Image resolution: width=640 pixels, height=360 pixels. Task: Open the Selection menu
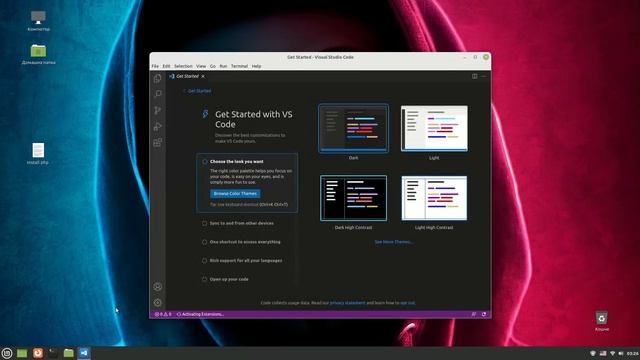tap(183, 66)
